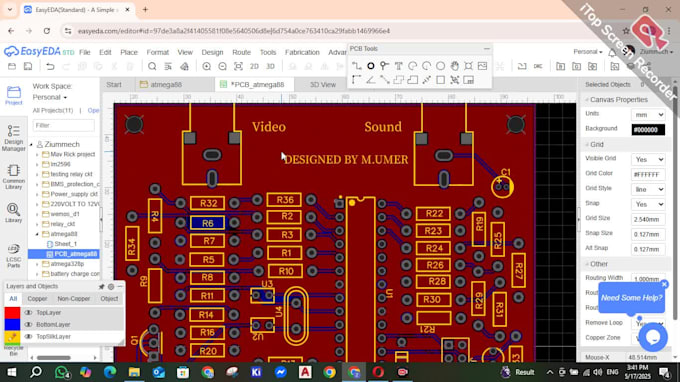Open the Route menu
680x382 pixels.
242,52
